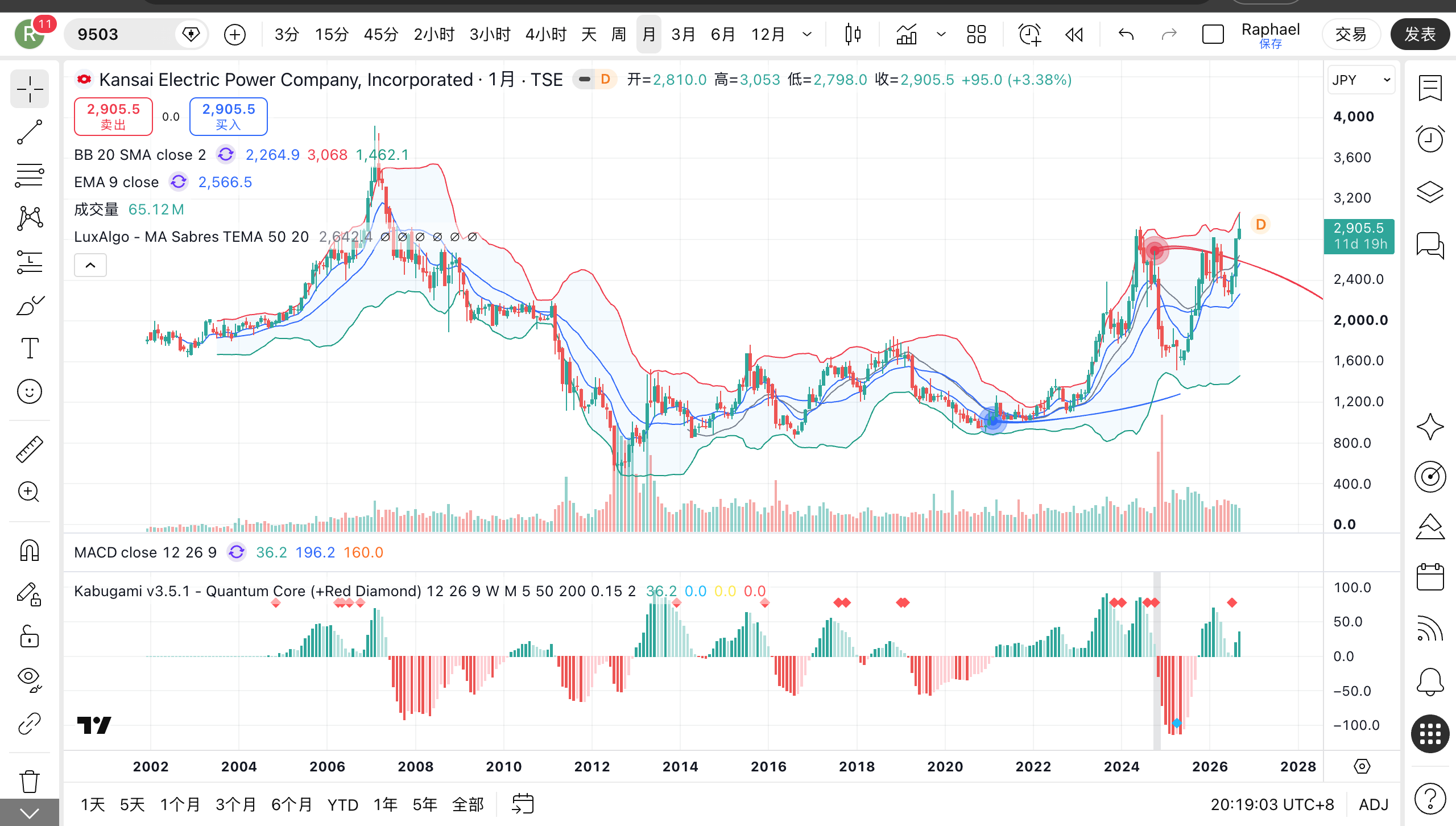This screenshot has height=826, width=1456.
Task: Expand the indicator favorites dropdown arrow
Action: pyautogui.click(x=941, y=35)
